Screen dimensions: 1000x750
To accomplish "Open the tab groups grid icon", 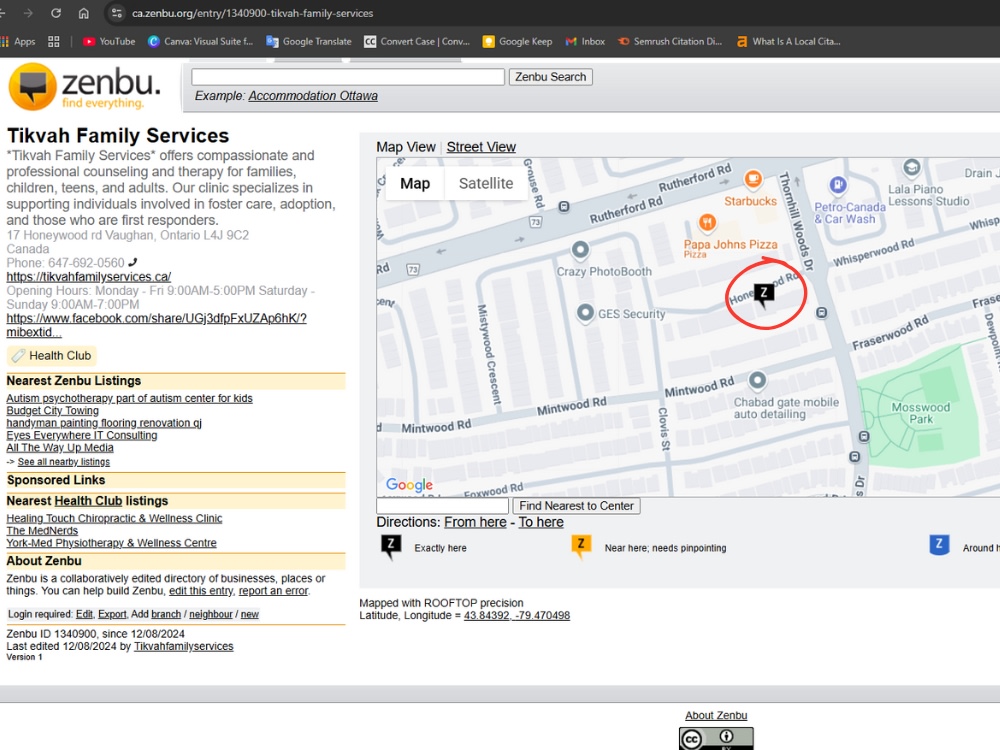I will point(54,41).
